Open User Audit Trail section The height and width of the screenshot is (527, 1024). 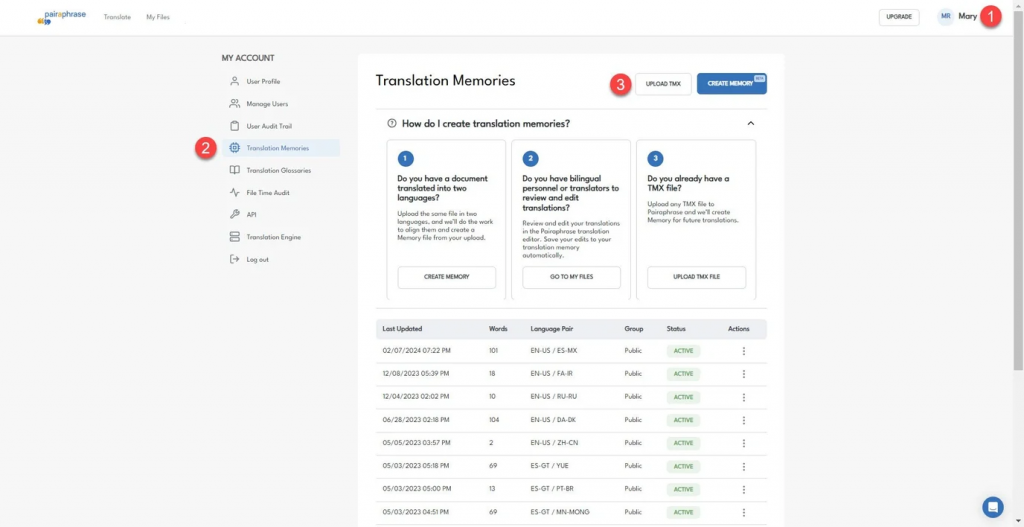coord(269,126)
